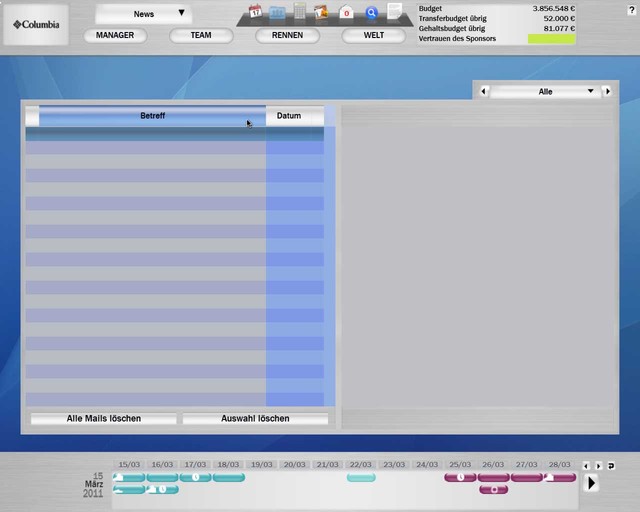Open the notes document icon in the dock
This screenshot has width=640, height=512.
point(395,12)
